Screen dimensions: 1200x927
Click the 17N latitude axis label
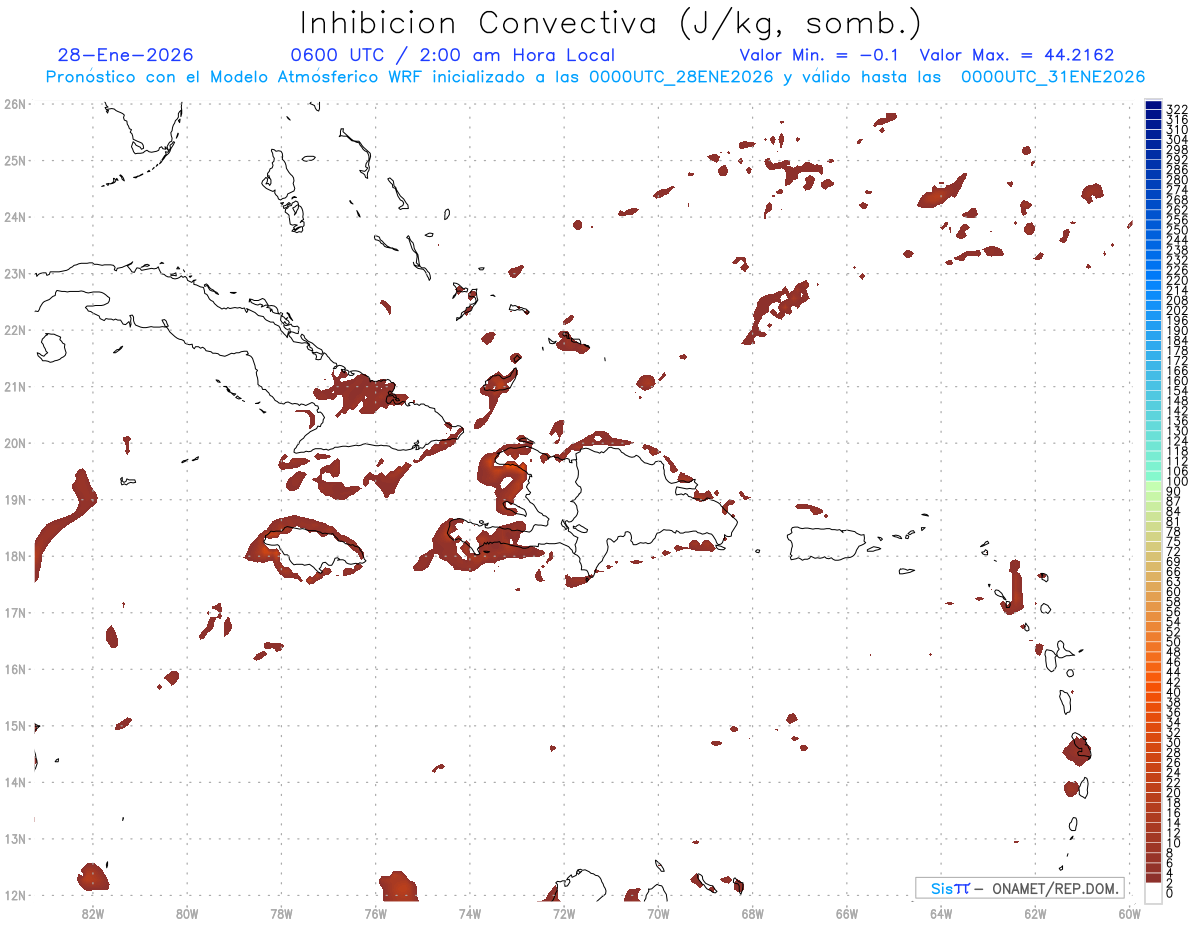pos(15,612)
